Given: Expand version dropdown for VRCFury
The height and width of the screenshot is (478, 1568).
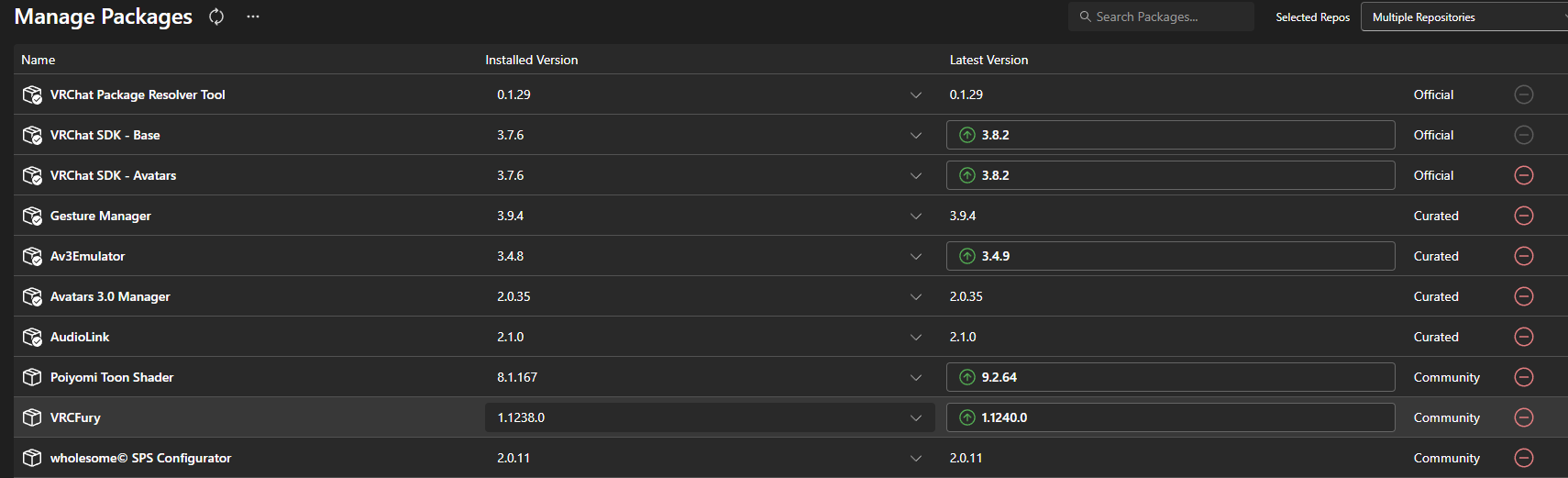Looking at the screenshot, I should pos(915,417).
